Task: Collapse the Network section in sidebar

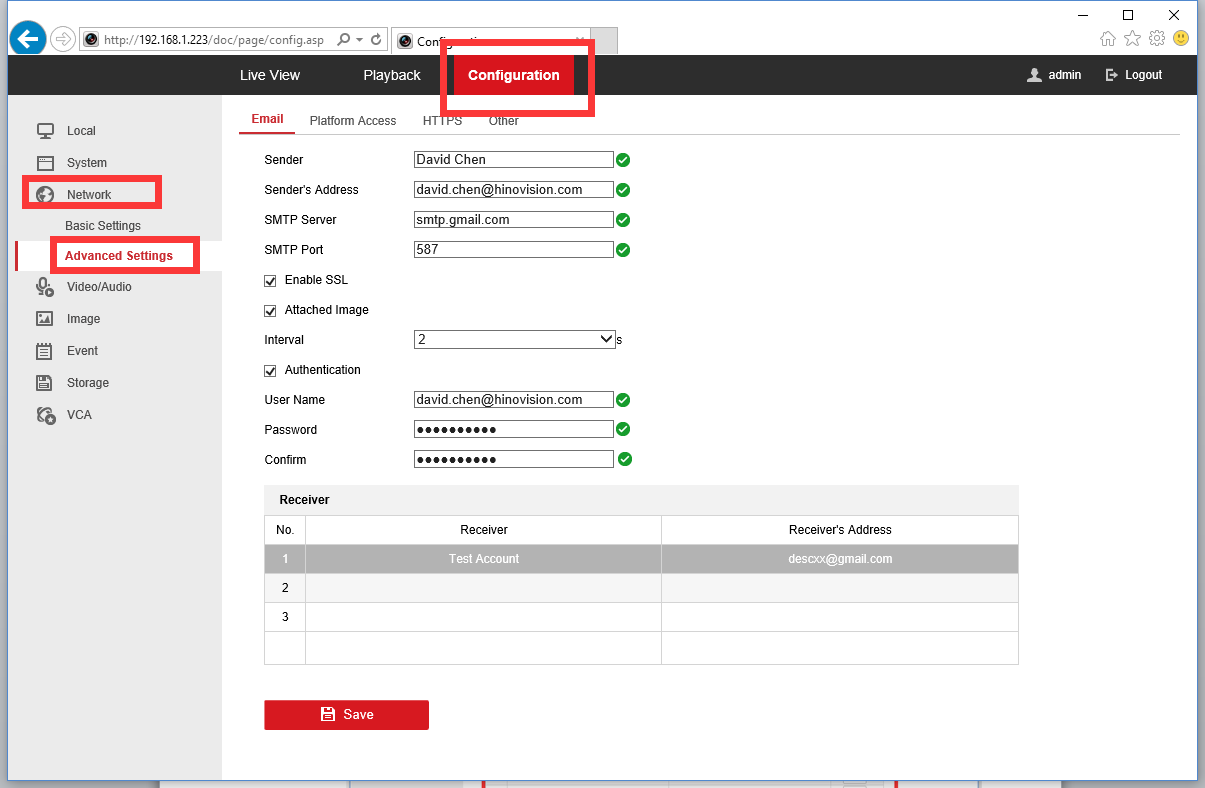Action: [89, 195]
